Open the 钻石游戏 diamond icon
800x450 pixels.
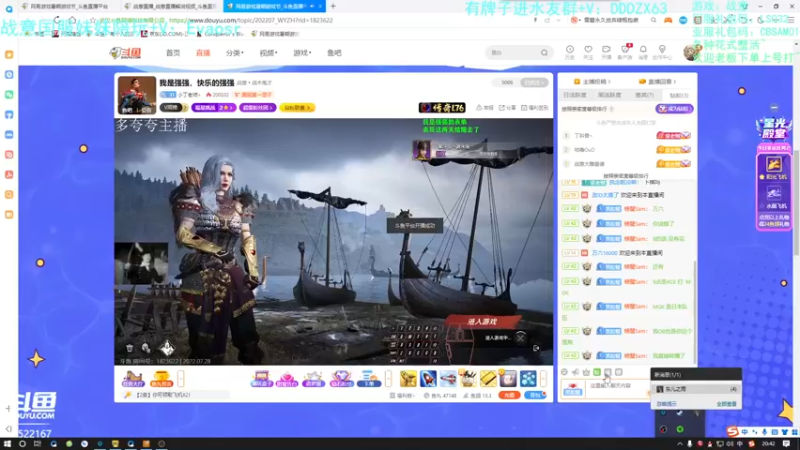[x=341, y=379]
